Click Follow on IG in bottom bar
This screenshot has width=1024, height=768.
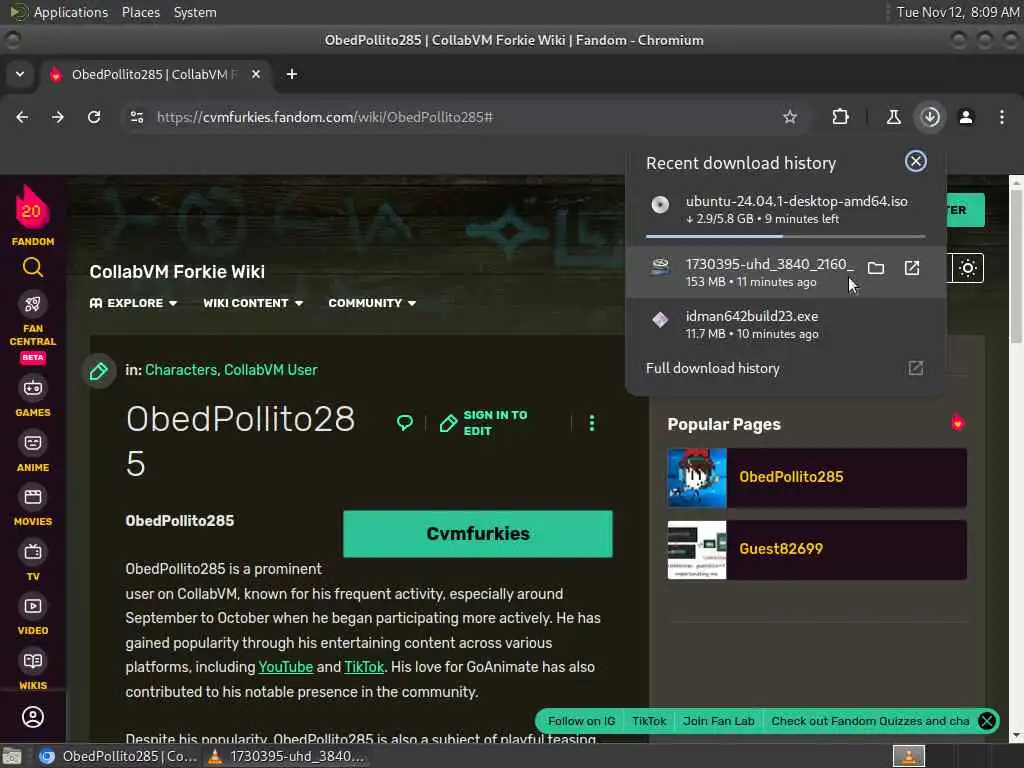point(581,721)
